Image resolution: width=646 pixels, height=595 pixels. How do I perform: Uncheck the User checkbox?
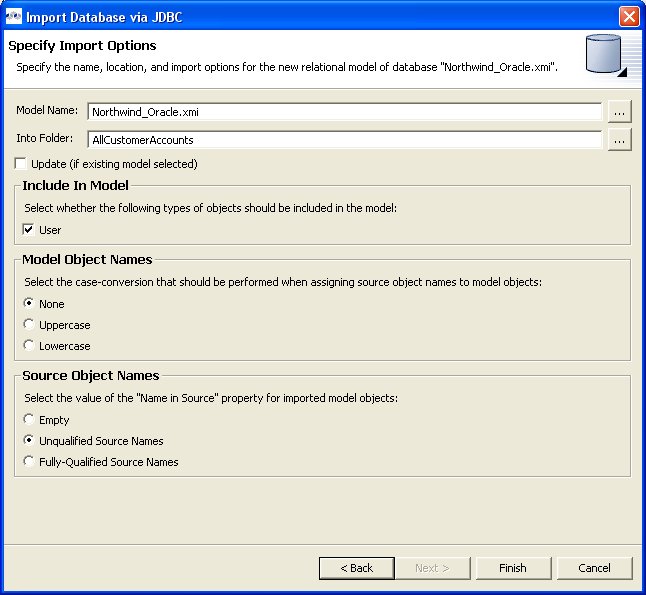[29, 230]
